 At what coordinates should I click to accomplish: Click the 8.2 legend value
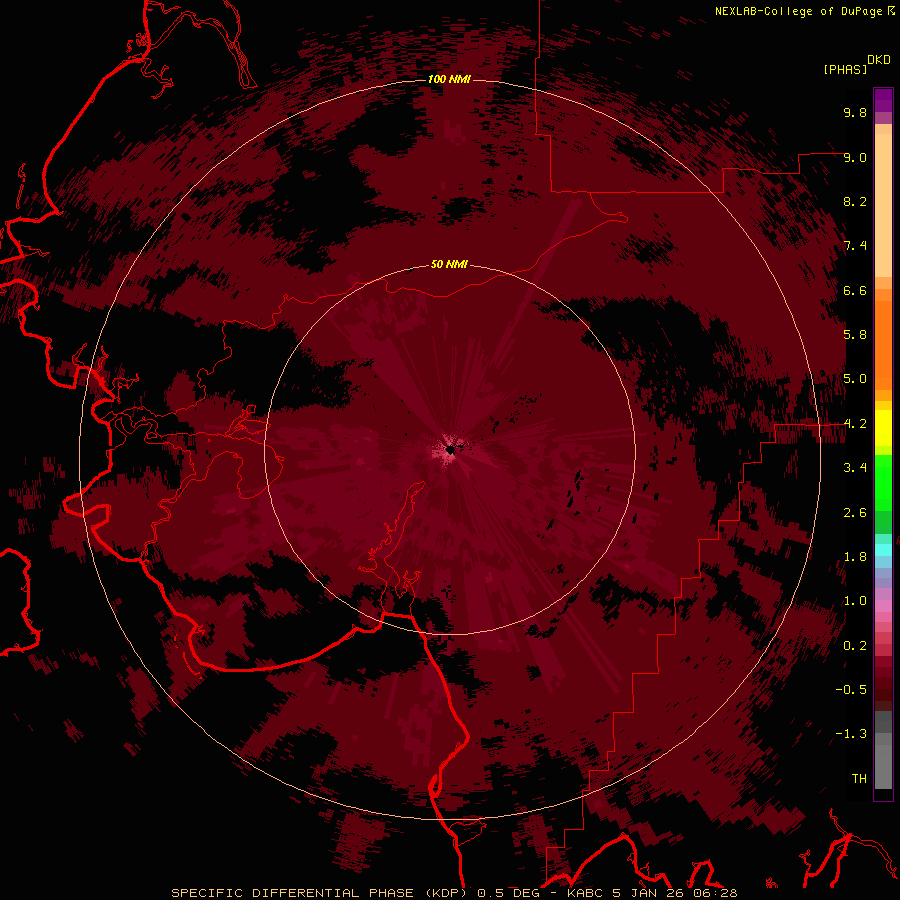point(855,201)
